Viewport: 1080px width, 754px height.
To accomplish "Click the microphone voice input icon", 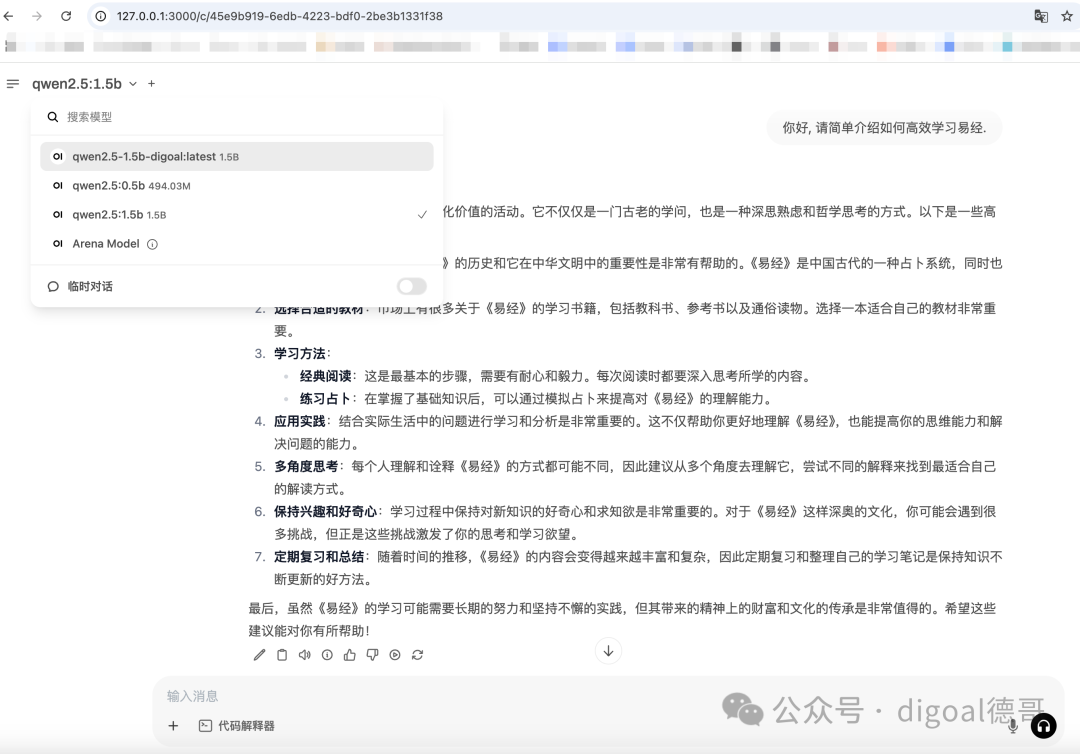I will [1012, 726].
